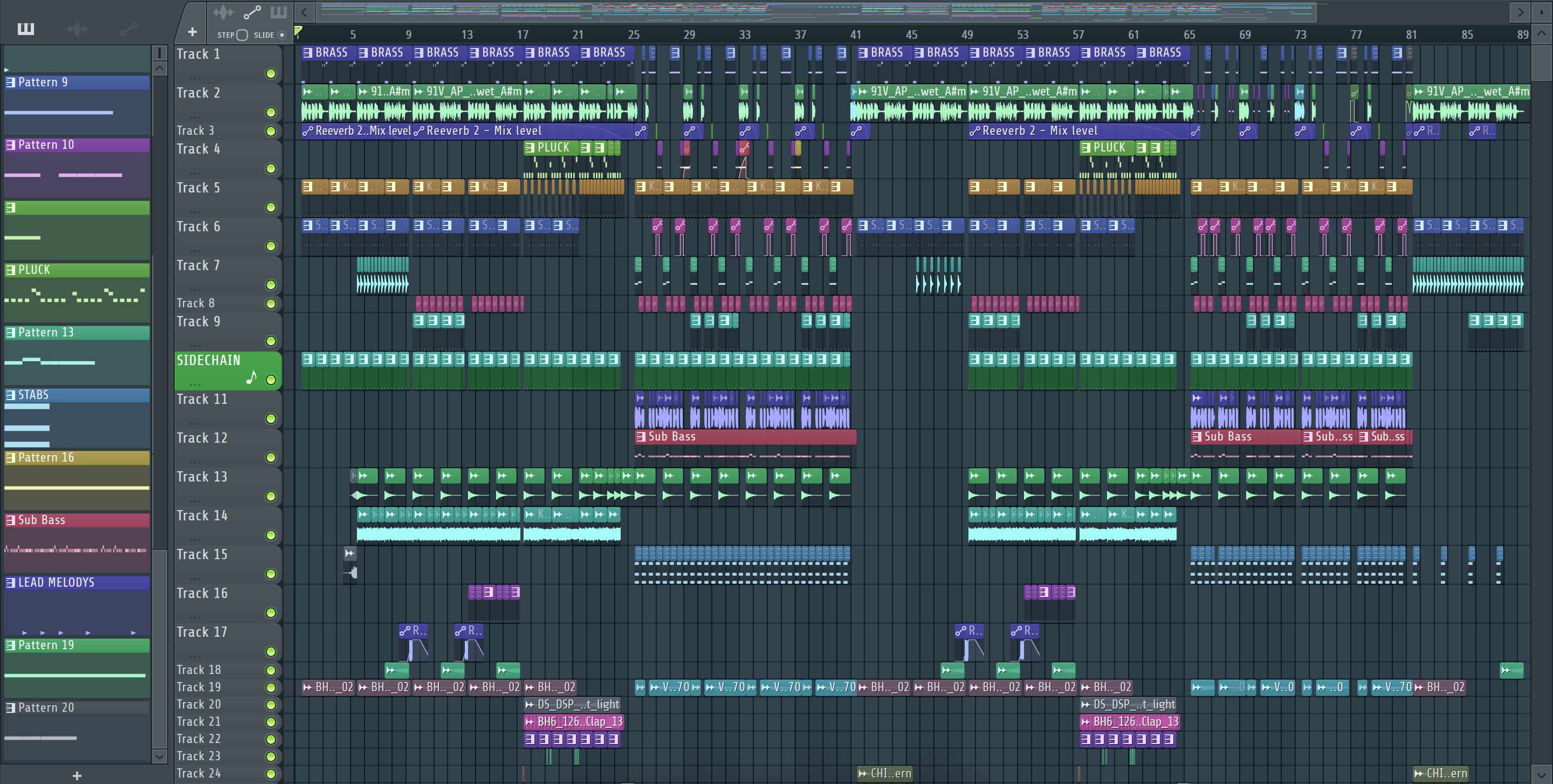Show pattern clips in the picker panel
This screenshot has width=1553, height=784.
26,29
